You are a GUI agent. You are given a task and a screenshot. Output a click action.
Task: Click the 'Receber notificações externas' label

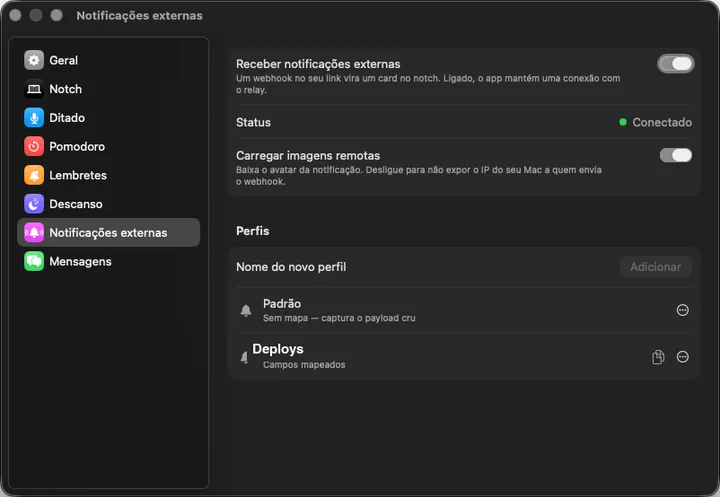(318, 64)
